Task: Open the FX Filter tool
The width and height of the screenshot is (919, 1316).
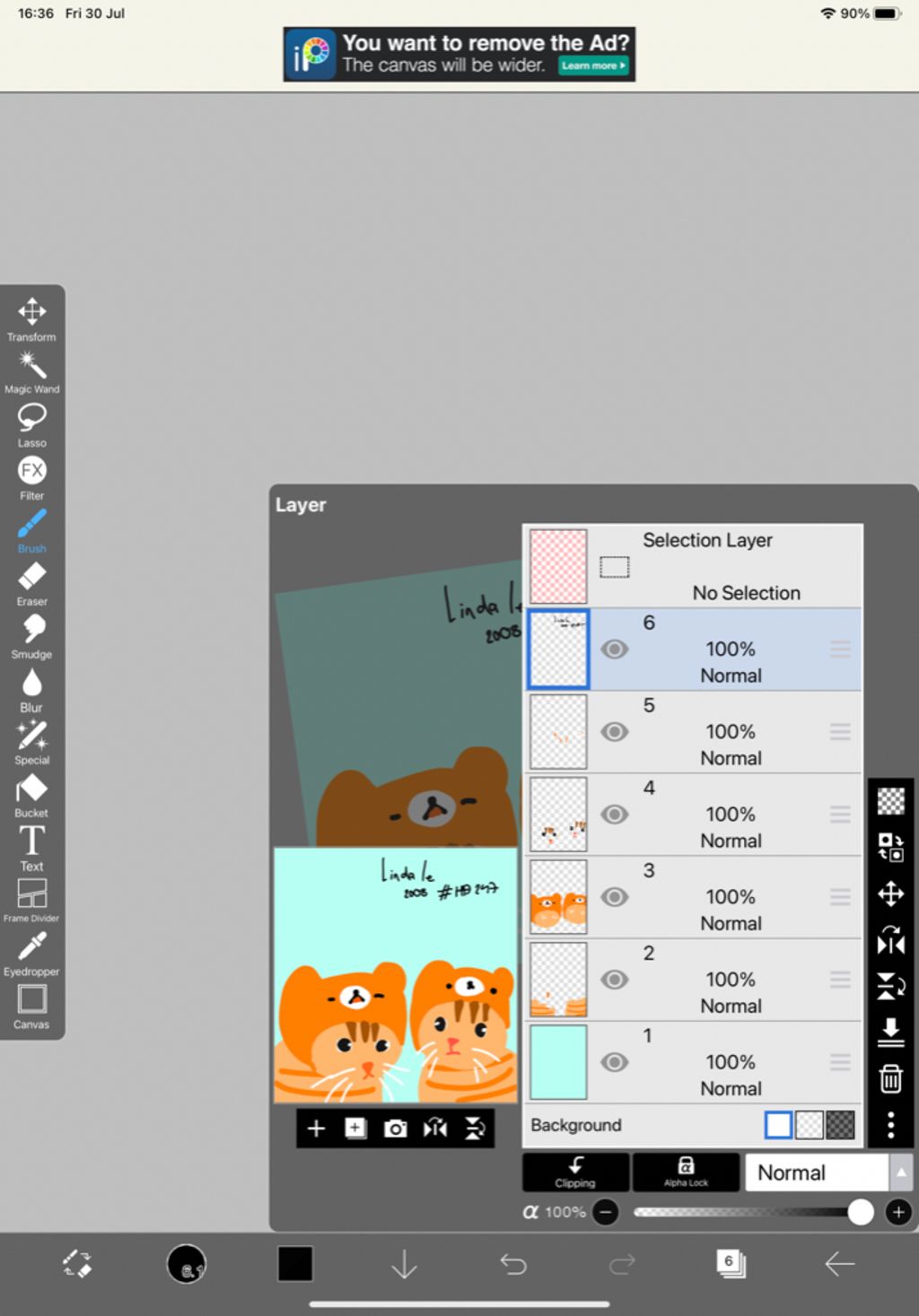Action: tap(31, 477)
